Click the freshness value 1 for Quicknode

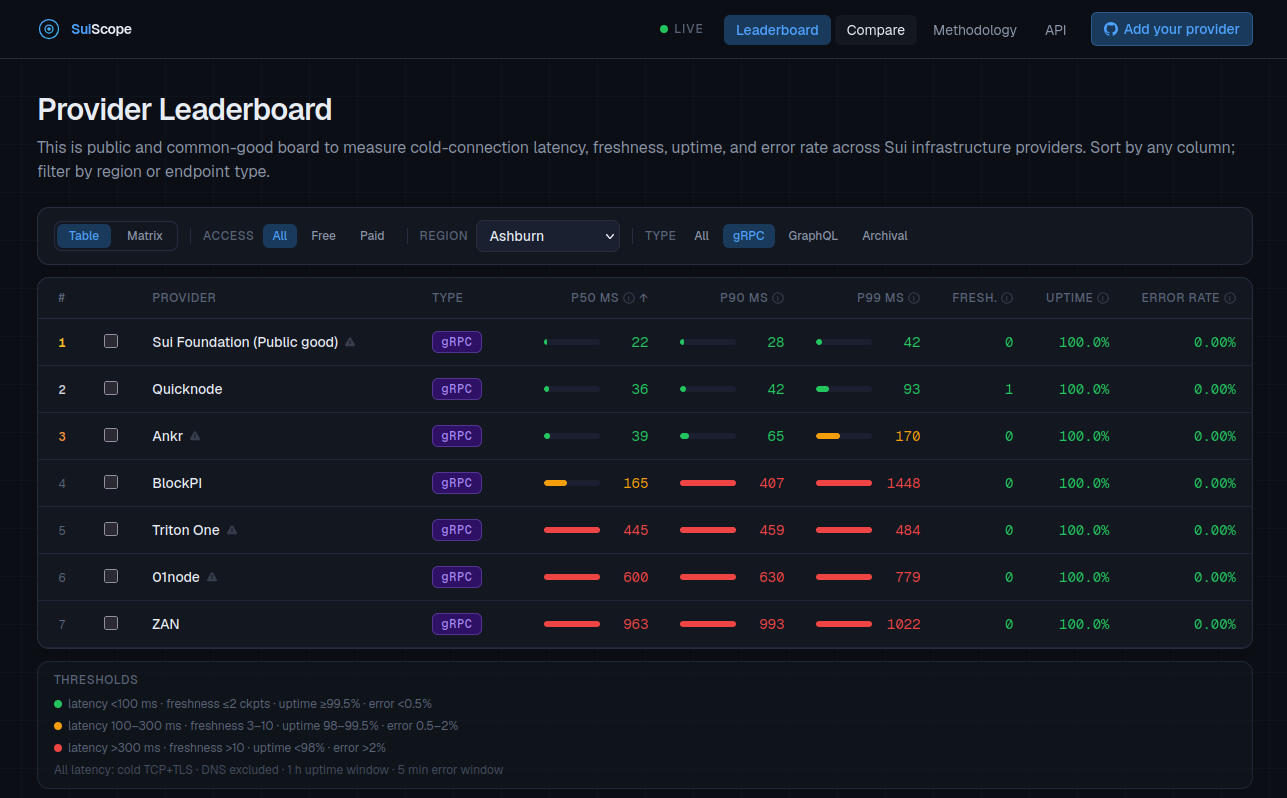click(1009, 389)
